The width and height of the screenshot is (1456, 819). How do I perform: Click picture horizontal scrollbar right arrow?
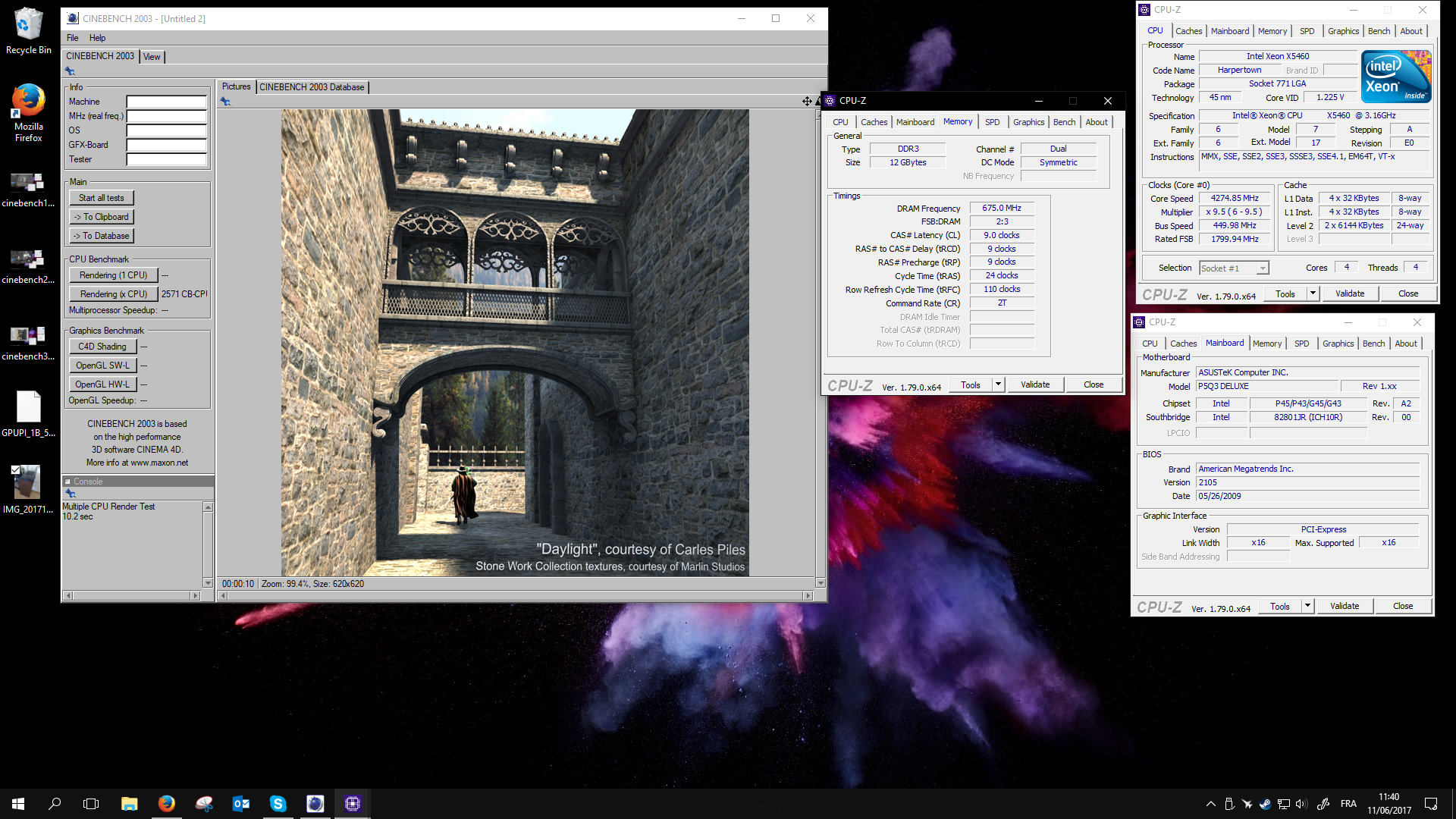[808, 596]
